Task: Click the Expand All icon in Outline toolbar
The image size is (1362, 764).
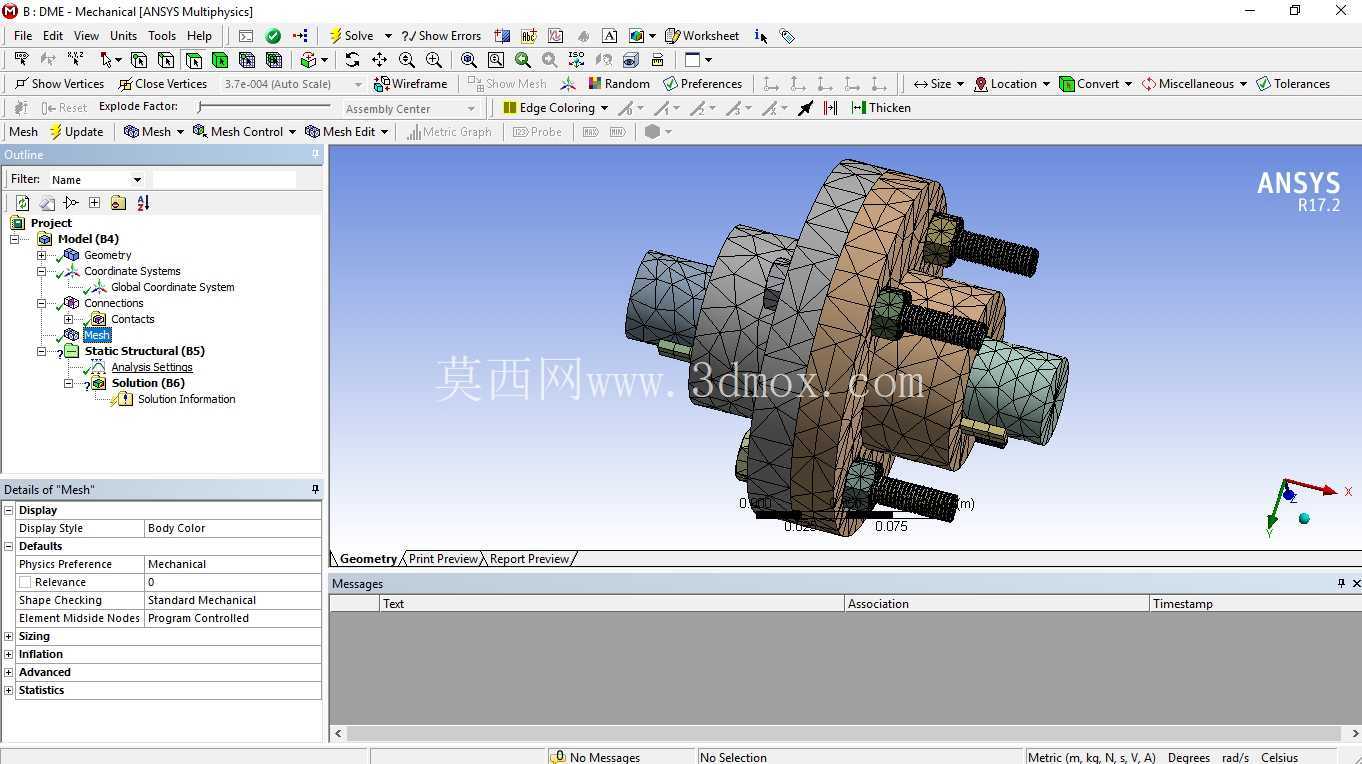Action: click(x=94, y=203)
